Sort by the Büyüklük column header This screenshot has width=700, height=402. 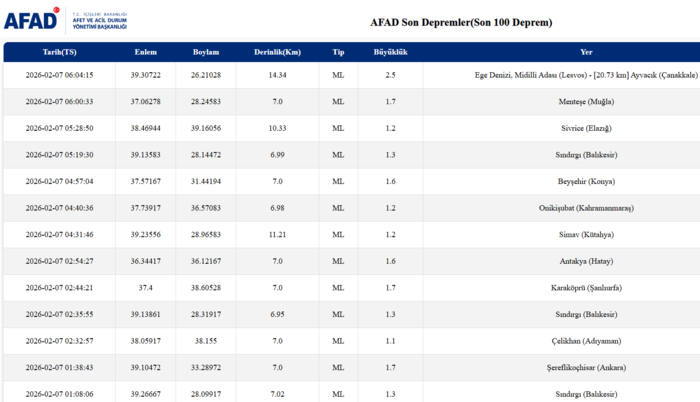390,52
